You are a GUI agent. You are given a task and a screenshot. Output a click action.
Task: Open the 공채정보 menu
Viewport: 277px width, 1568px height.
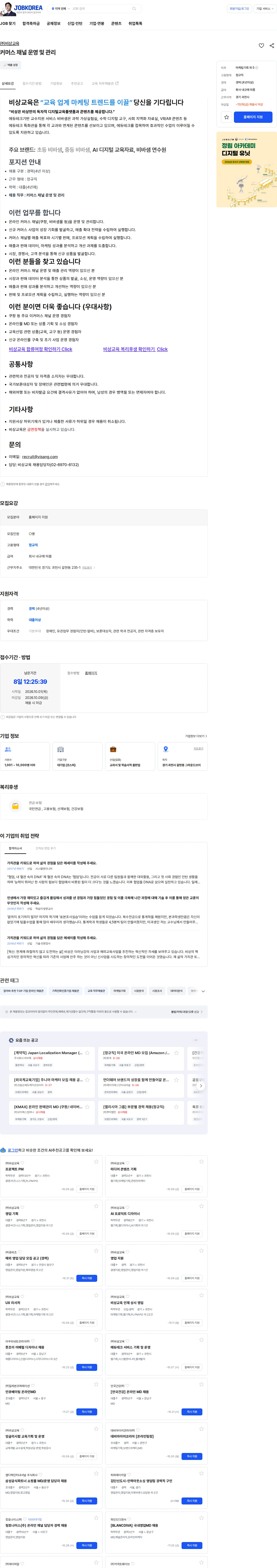click(x=54, y=24)
